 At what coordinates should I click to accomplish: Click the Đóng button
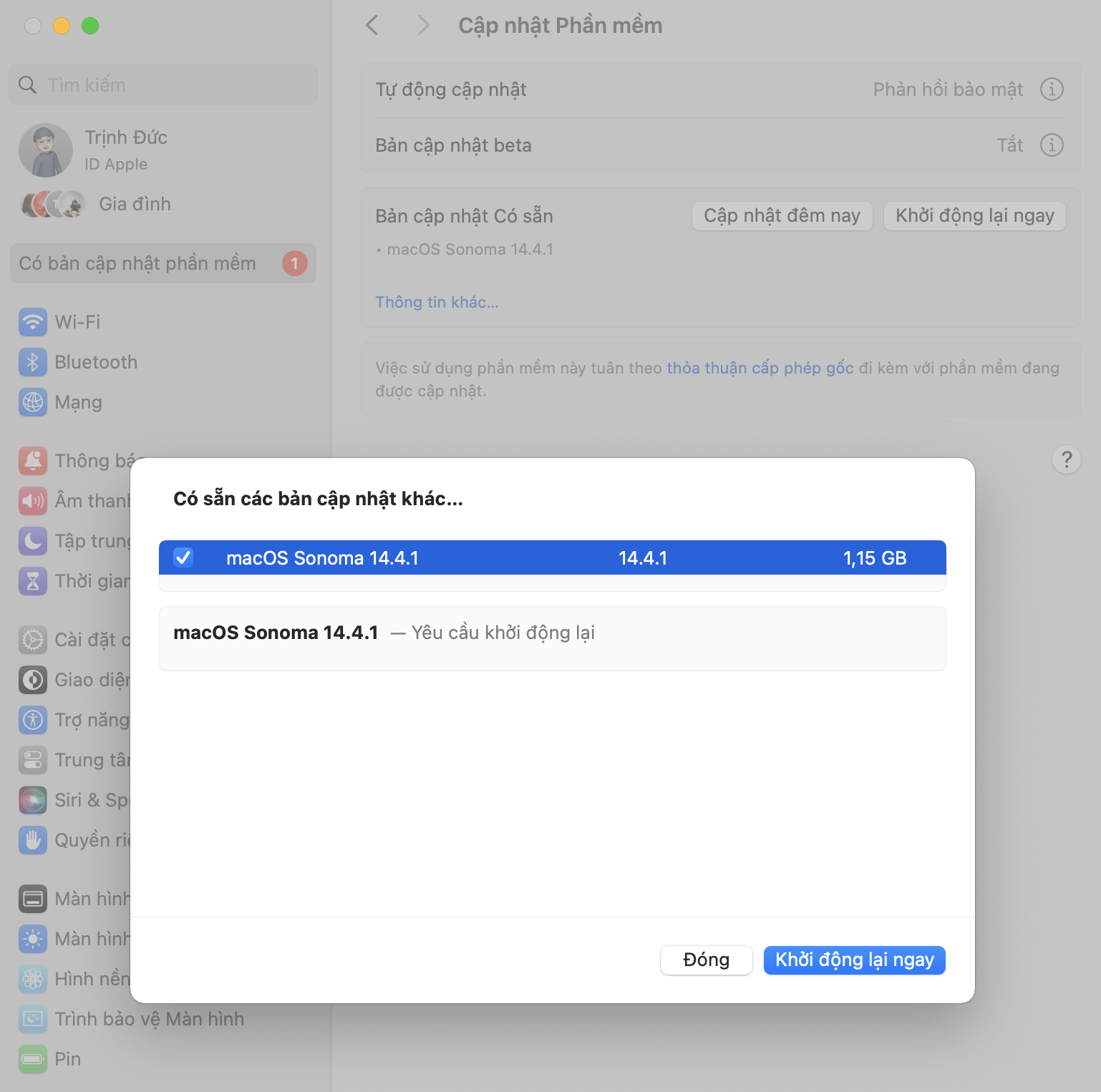click(707, 960)
